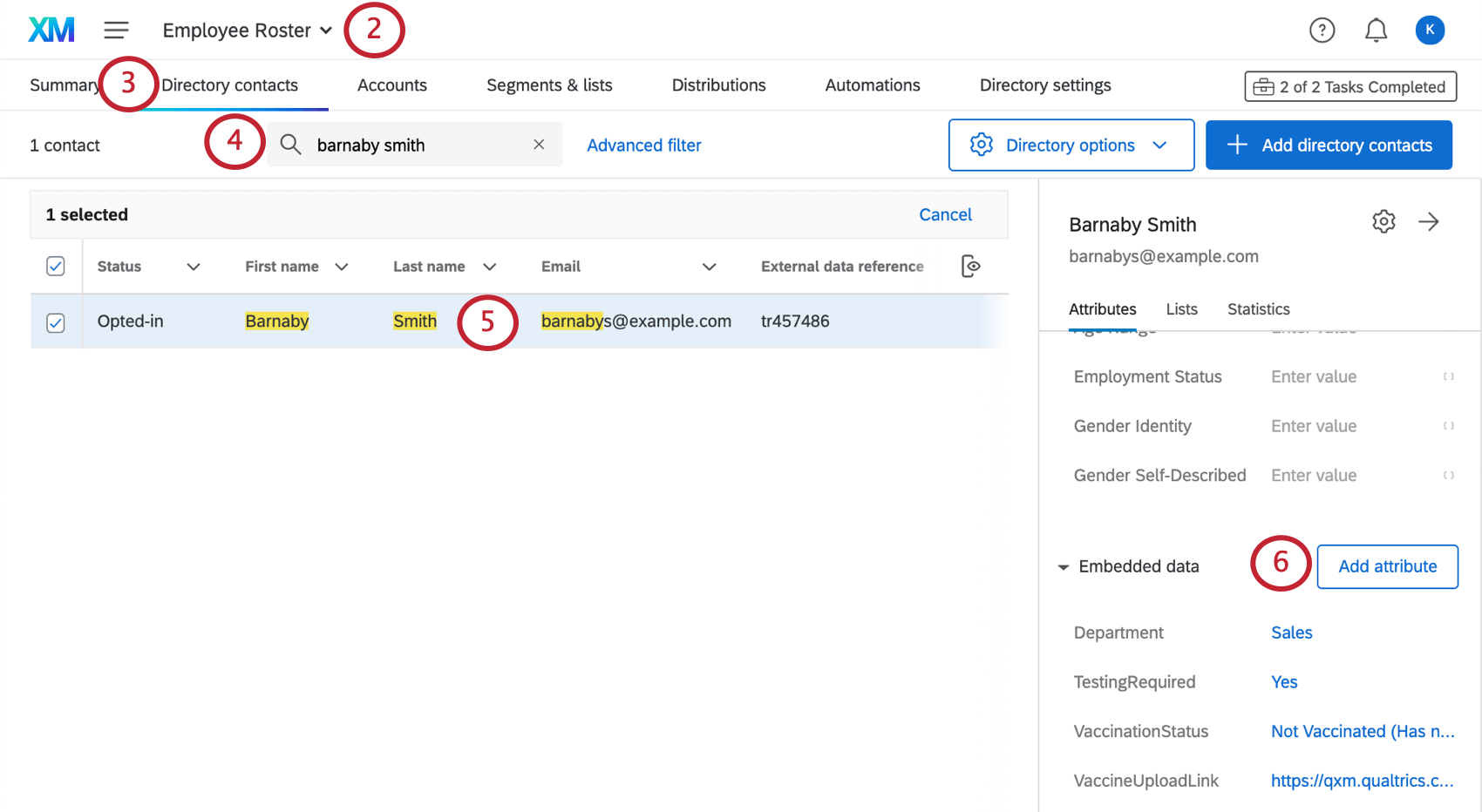
Task: Open contact settings gear for Barnaby Smith
Action: 1383,222
